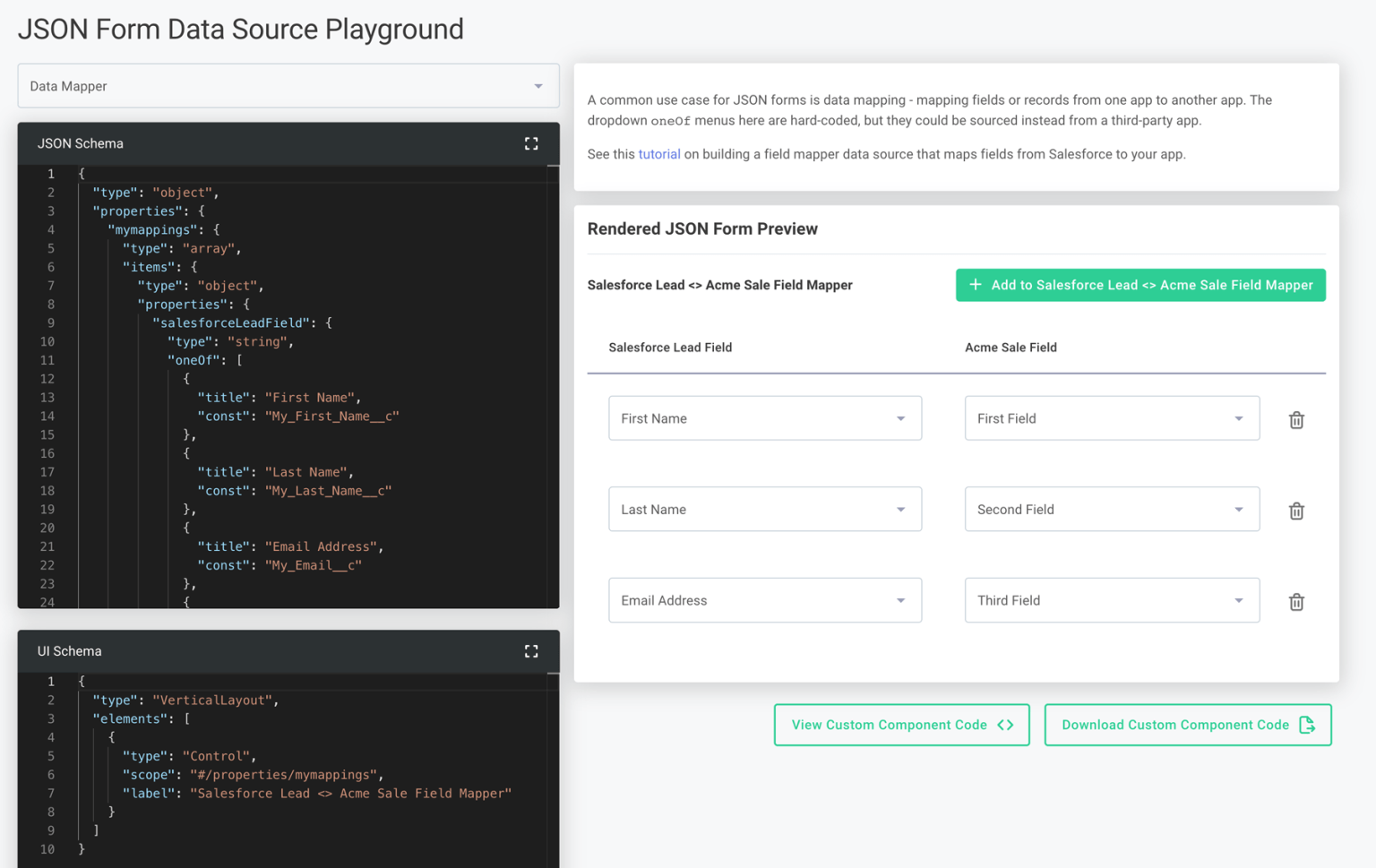Viewport: 1376px width, 868px height.
Task: Open the First Field Acme dropdown
Action: point(1112,418)
